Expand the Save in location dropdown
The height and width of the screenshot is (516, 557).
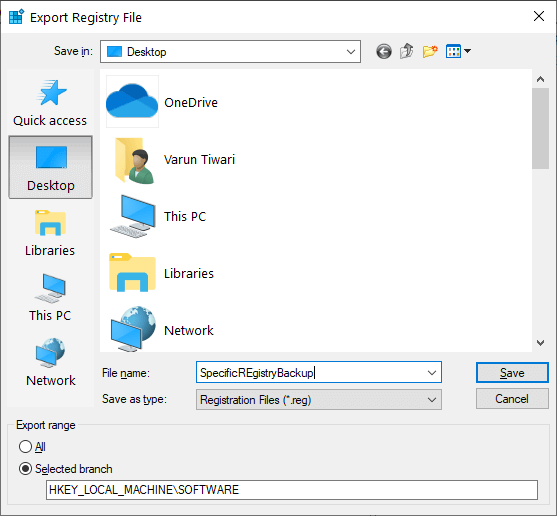350,52
